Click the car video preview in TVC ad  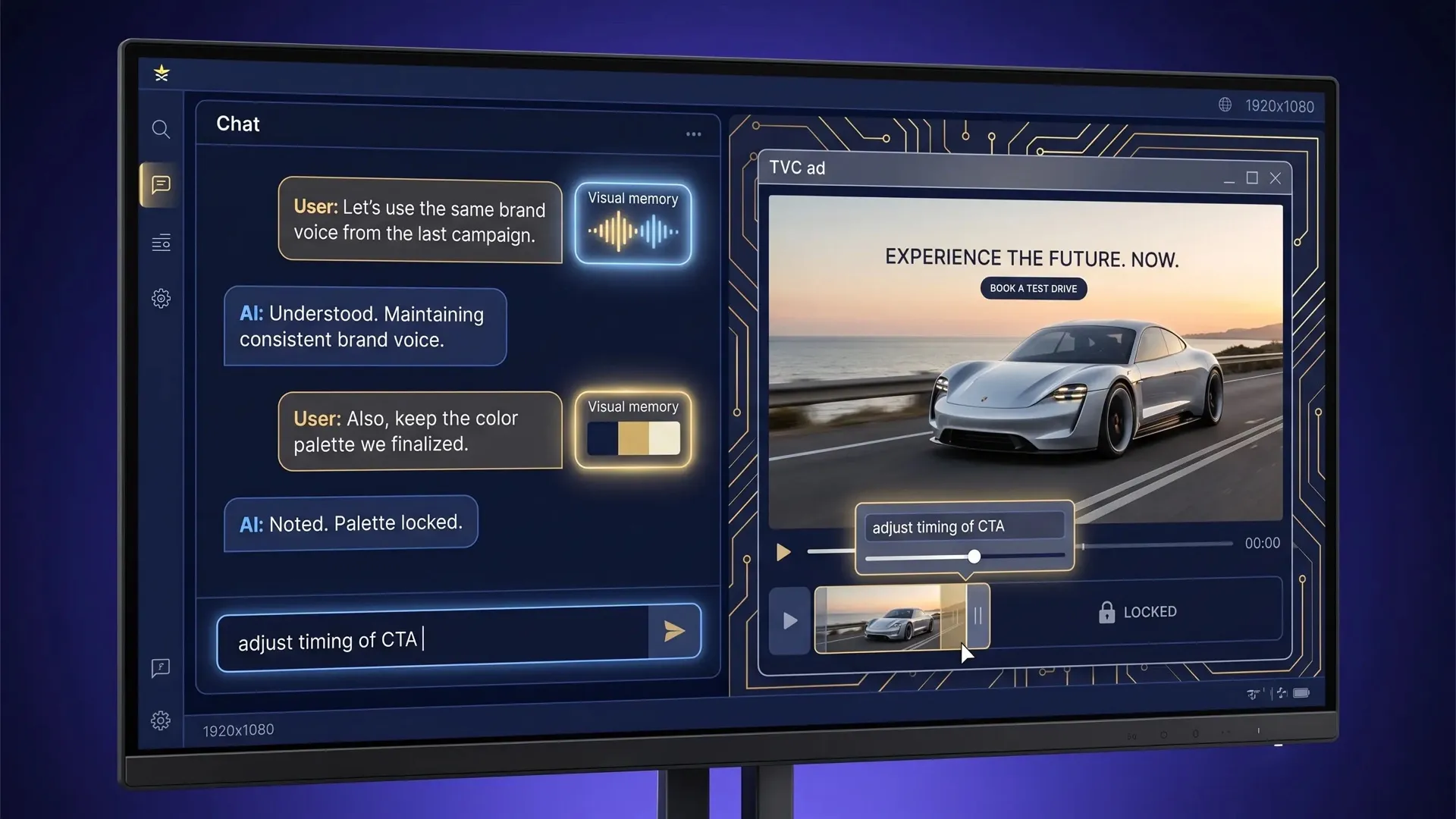click(1025, 362)
